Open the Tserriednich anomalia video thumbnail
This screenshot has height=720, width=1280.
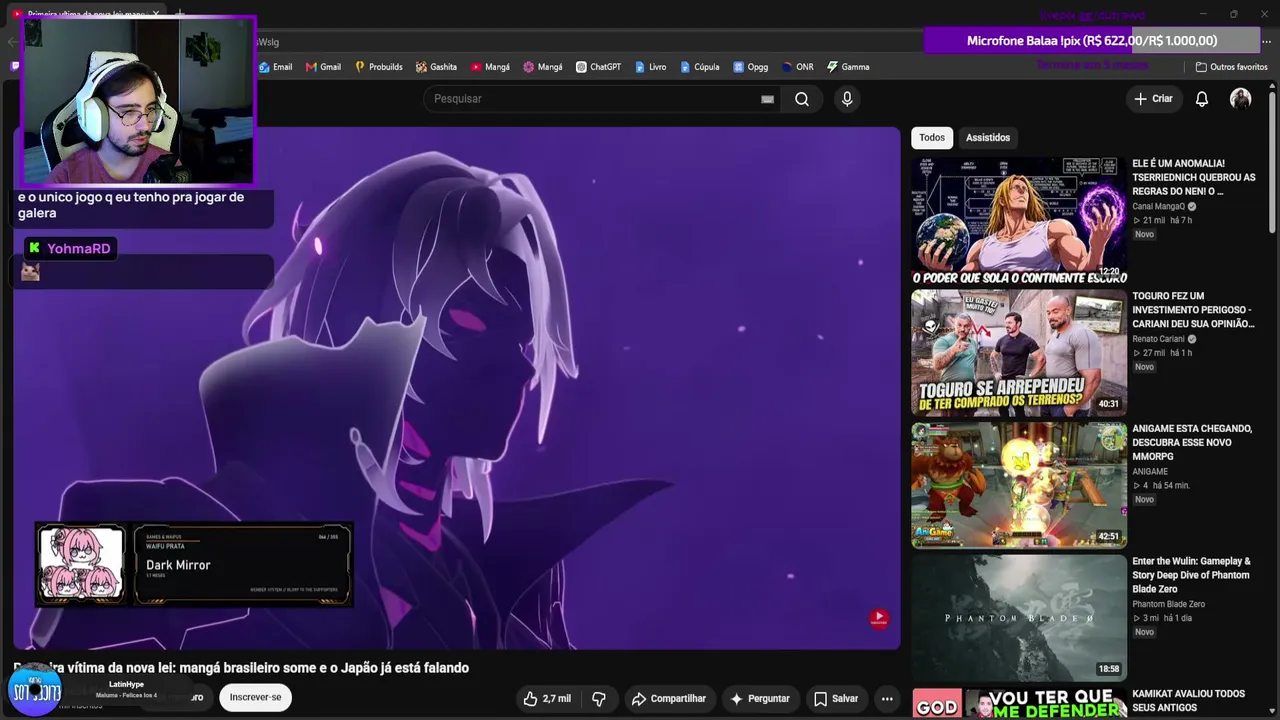[1019, 220]
